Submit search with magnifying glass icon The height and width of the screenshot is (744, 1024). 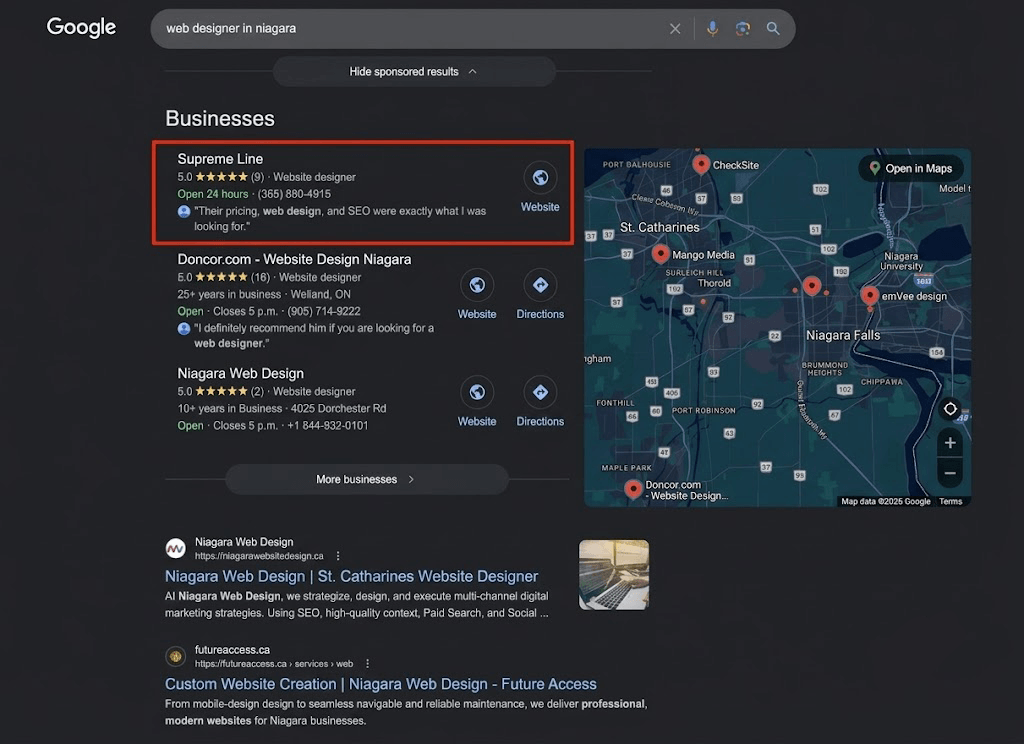point(773,29)
